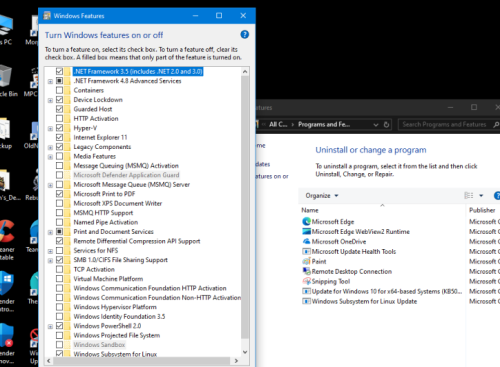Select the Snipping Tool program entry
This screenshot has height=367, width=500.
pos(331,281)
